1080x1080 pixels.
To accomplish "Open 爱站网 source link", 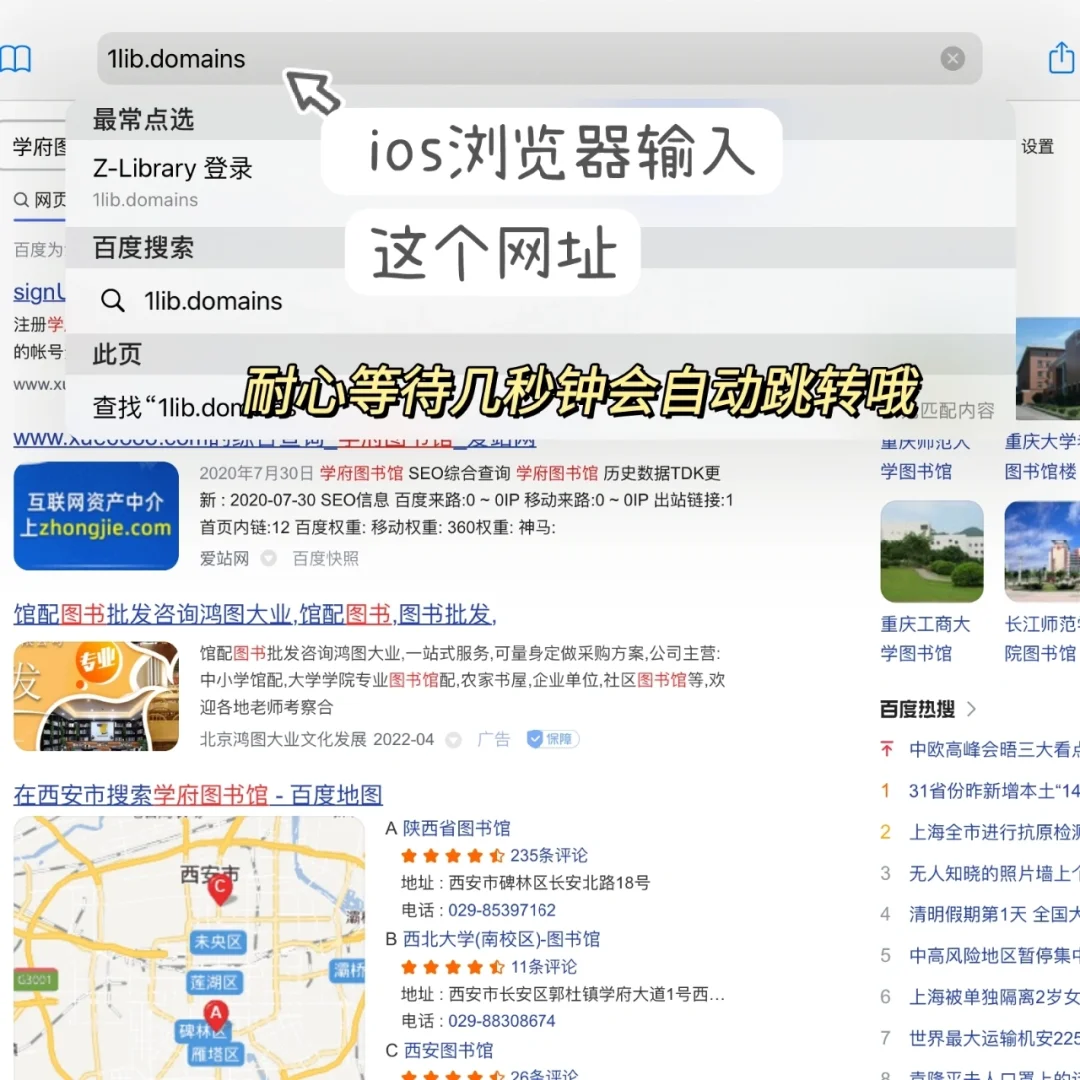I will click(x=225, y=558).
